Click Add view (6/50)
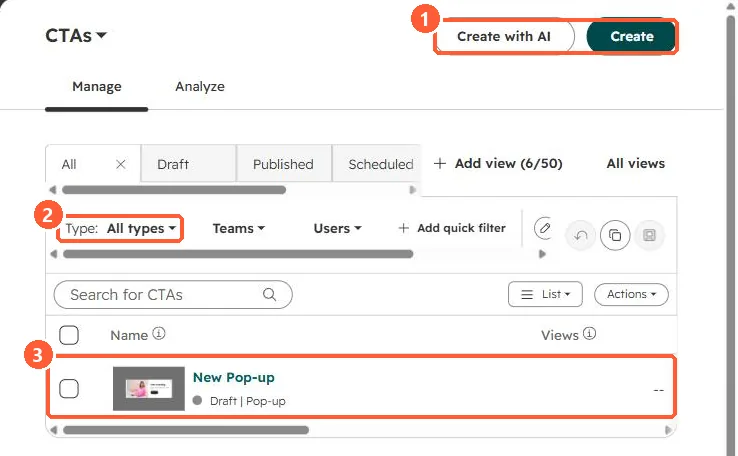738x456 pixels. tap(498, 163)
